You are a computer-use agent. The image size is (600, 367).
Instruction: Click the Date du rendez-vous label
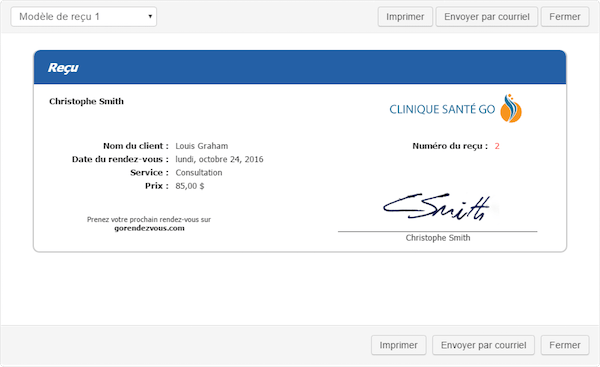120,159
